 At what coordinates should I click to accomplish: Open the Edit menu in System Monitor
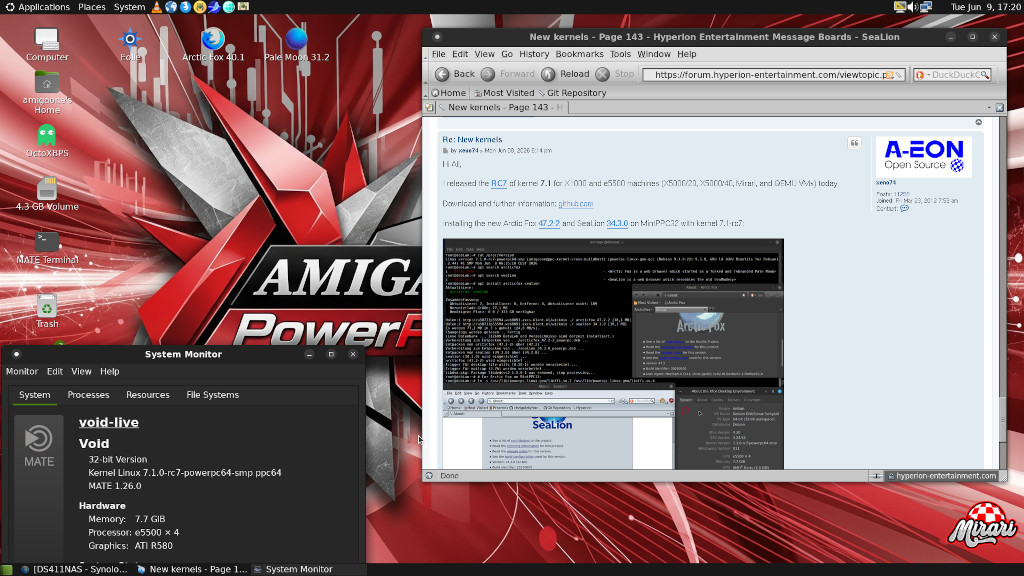coord(54,372)
